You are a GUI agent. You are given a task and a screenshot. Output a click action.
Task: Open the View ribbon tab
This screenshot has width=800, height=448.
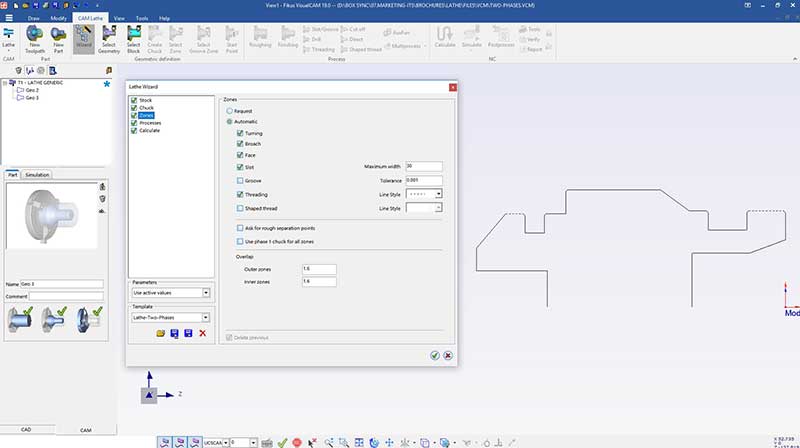pos(120,18)
